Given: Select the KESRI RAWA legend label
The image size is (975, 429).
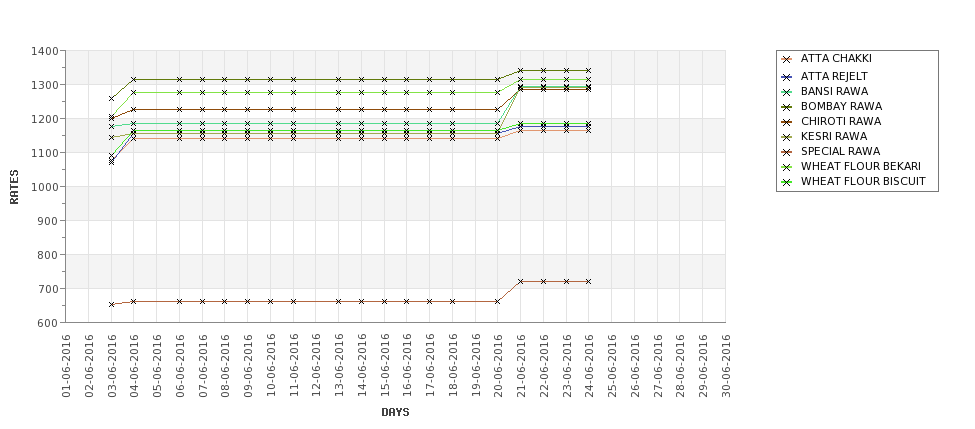Looking at the screenshot, I should click(834, 136).
